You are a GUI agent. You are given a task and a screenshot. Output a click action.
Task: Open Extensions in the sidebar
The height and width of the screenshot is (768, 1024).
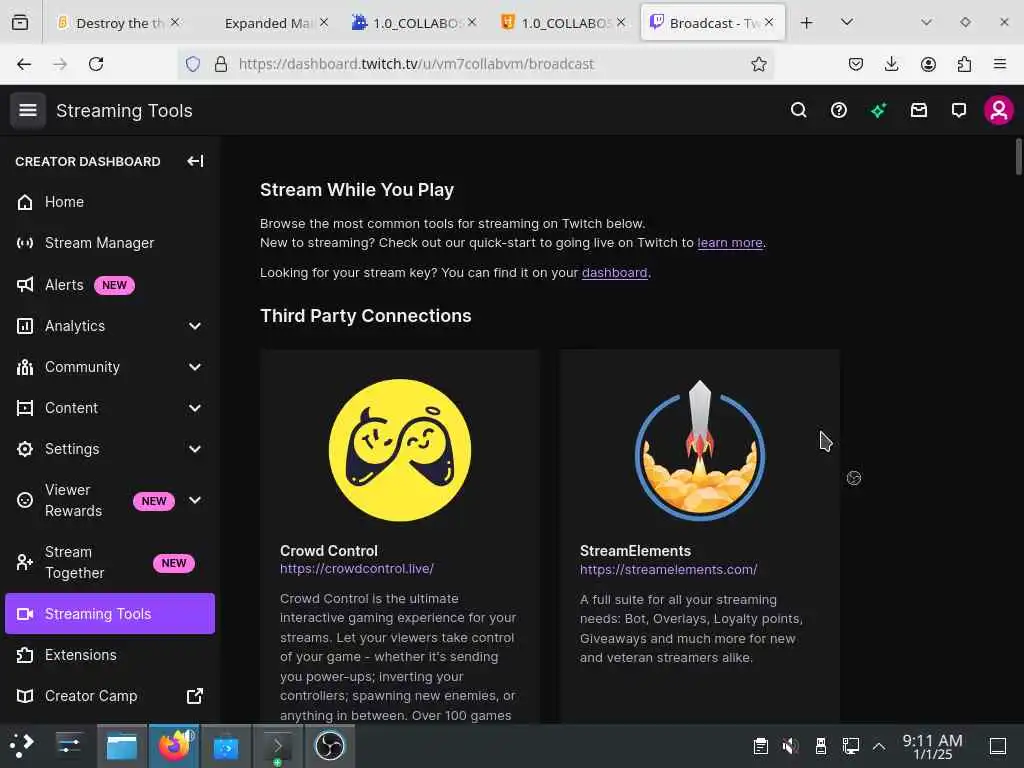coord(110,655)
